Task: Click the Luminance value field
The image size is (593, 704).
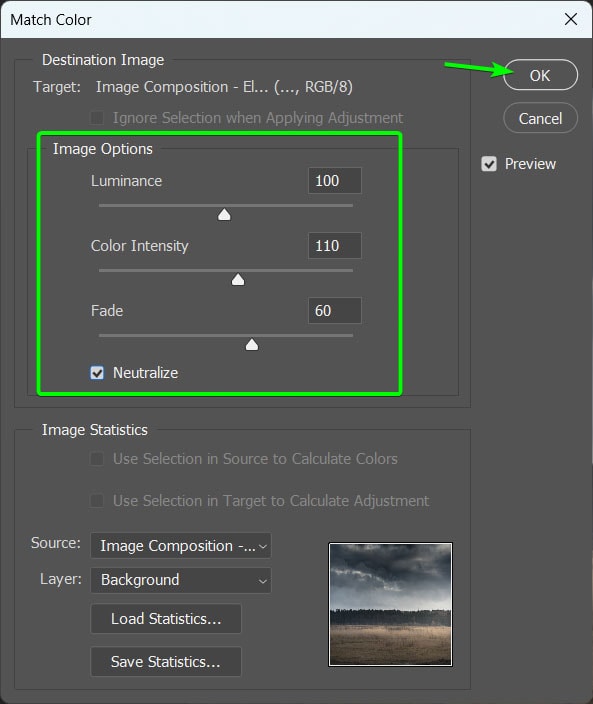Action: (334, 180)
